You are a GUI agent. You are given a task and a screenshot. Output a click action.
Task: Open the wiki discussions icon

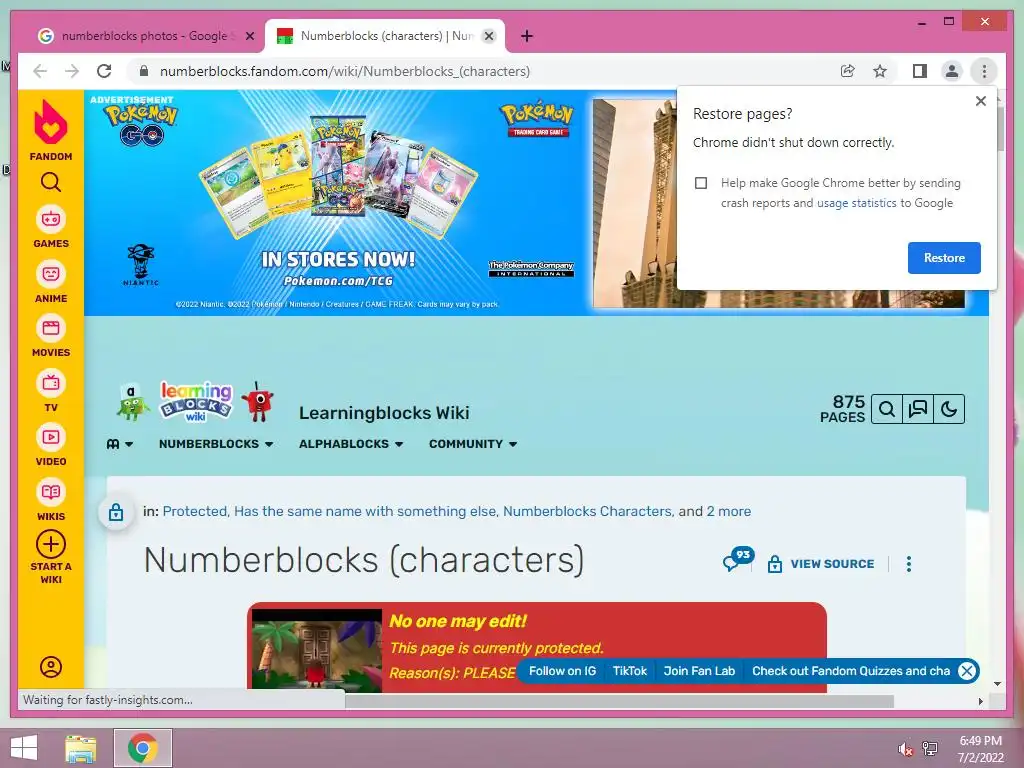pos(918,409)
